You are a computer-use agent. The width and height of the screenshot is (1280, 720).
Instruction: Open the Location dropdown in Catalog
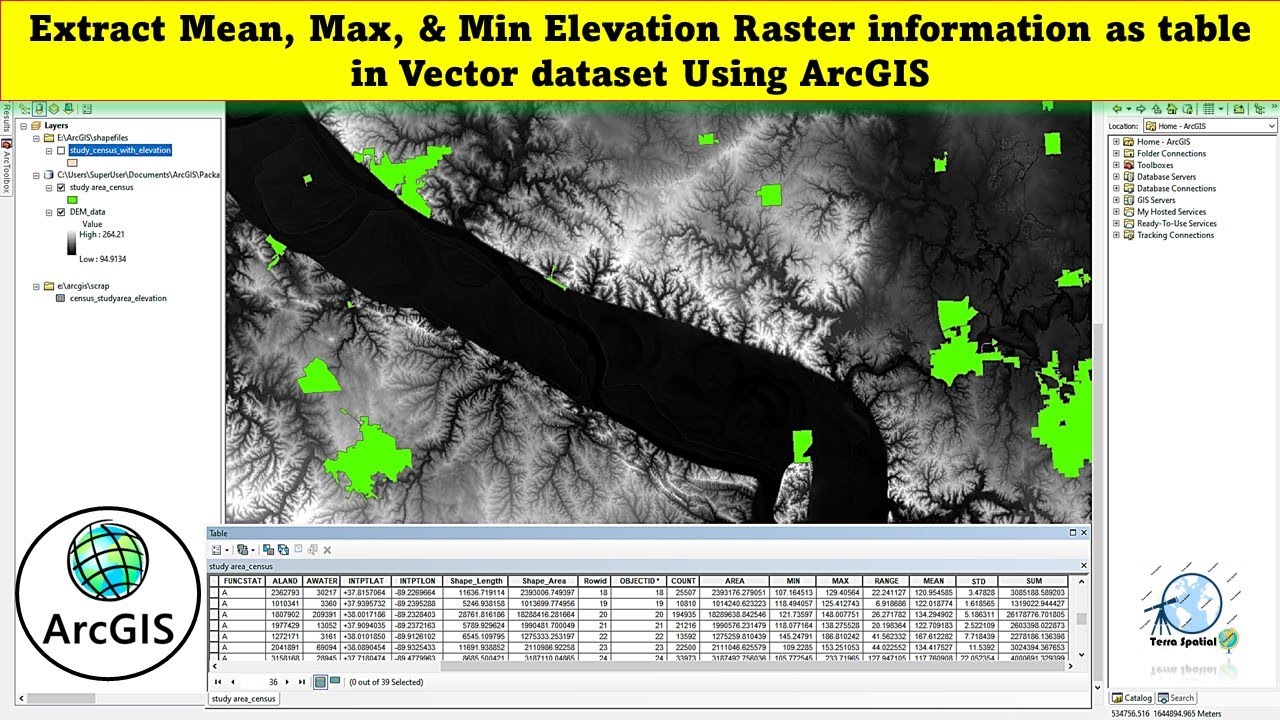coord(1271,126)
